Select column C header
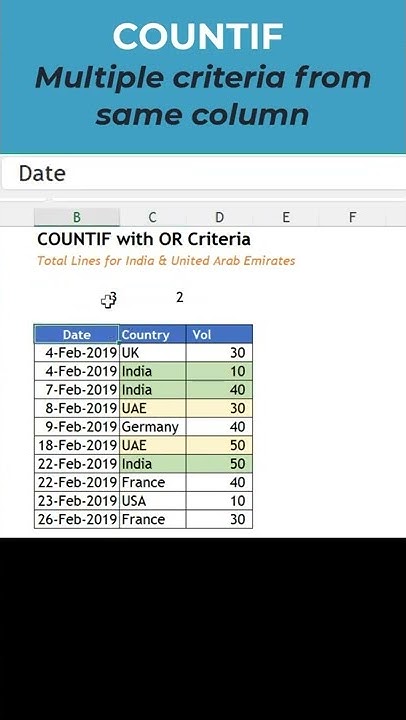The width and height of the screenshot is (406, 720). click(x=152, y=217)
